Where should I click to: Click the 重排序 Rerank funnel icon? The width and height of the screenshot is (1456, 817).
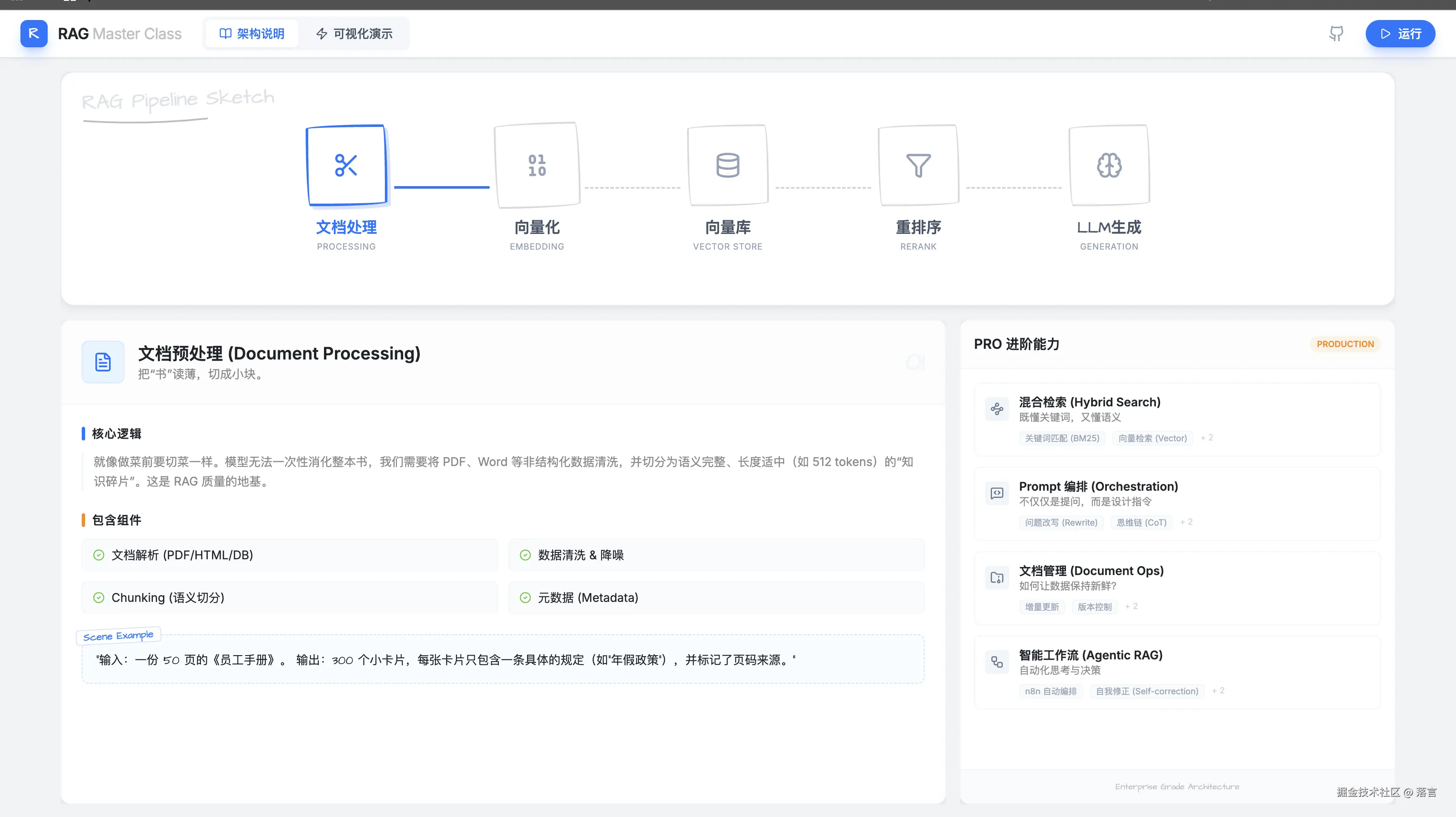tap(918, 164)
